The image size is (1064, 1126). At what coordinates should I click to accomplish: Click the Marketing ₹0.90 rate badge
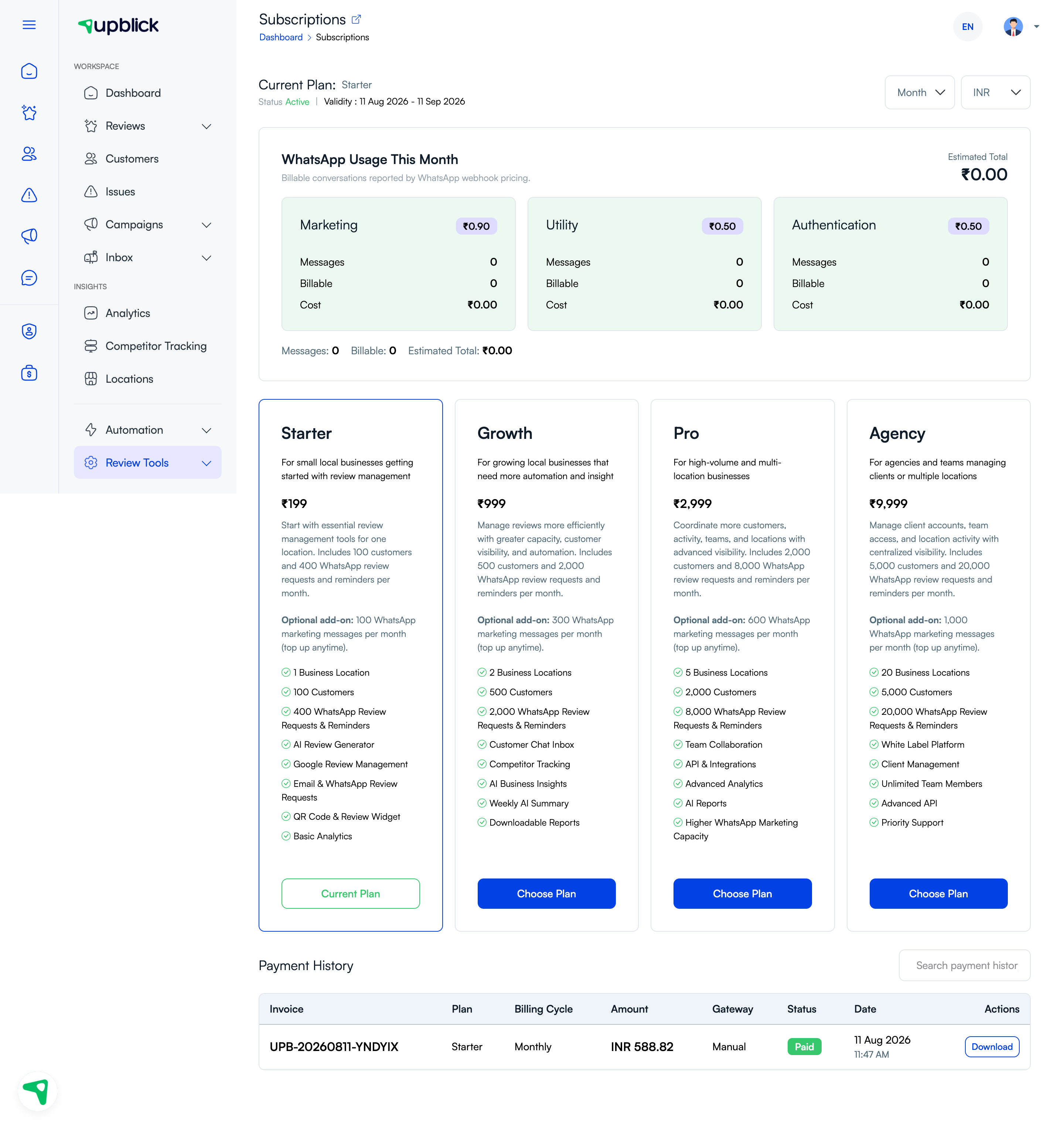(x=476, y=226)
